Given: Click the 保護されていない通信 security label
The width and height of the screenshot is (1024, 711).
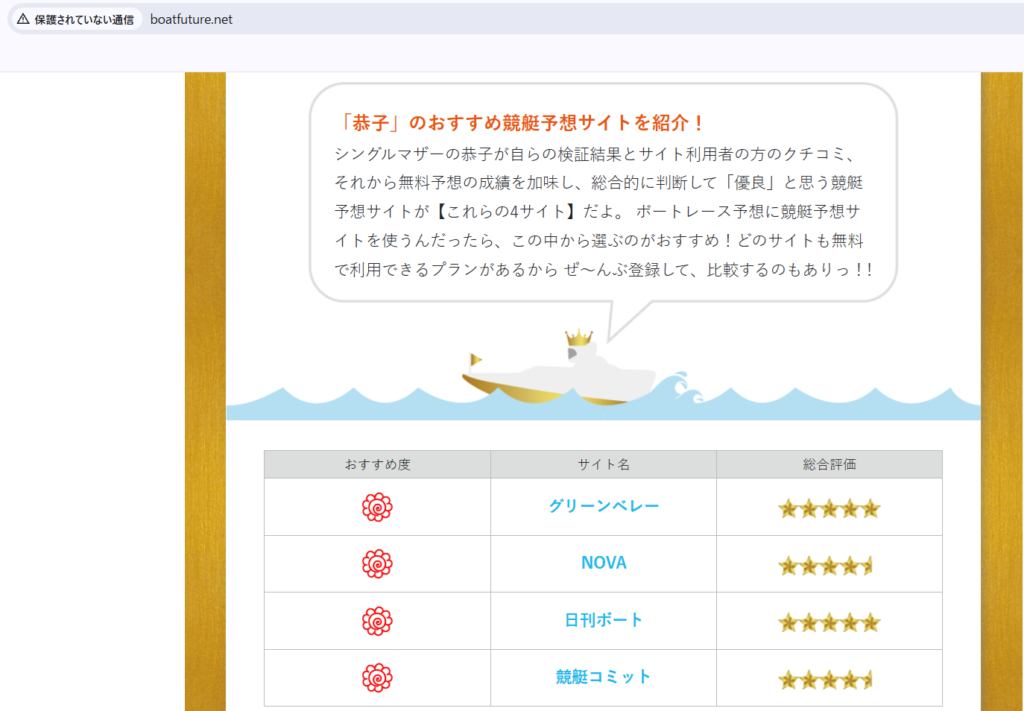Looking at the screenshot, I should [84, 20].
